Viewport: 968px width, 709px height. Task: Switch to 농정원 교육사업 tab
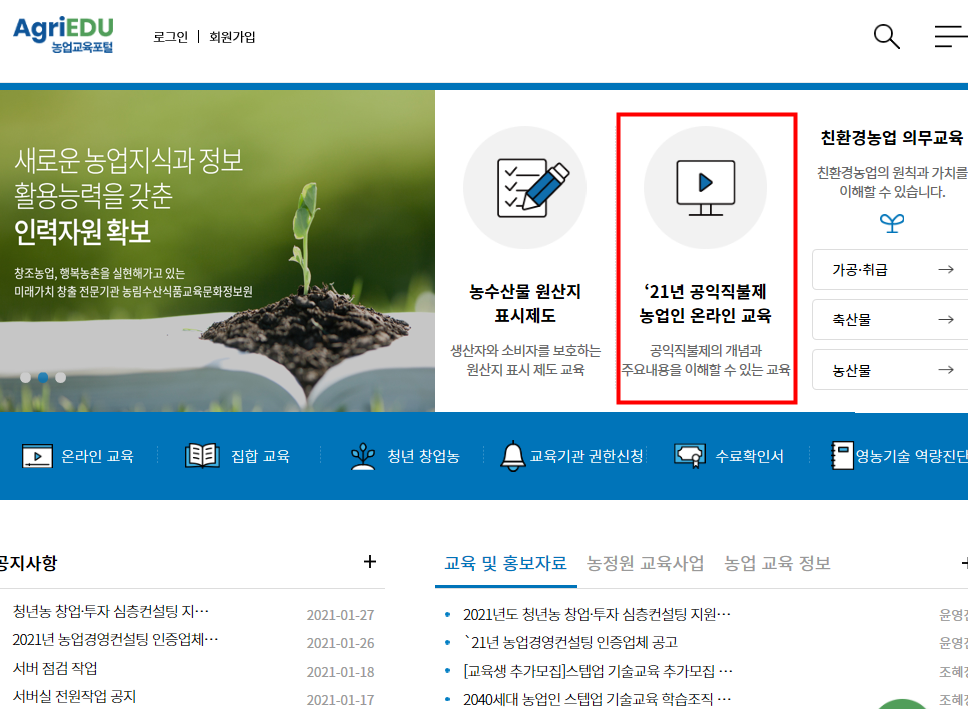click(x=645, y=563)
